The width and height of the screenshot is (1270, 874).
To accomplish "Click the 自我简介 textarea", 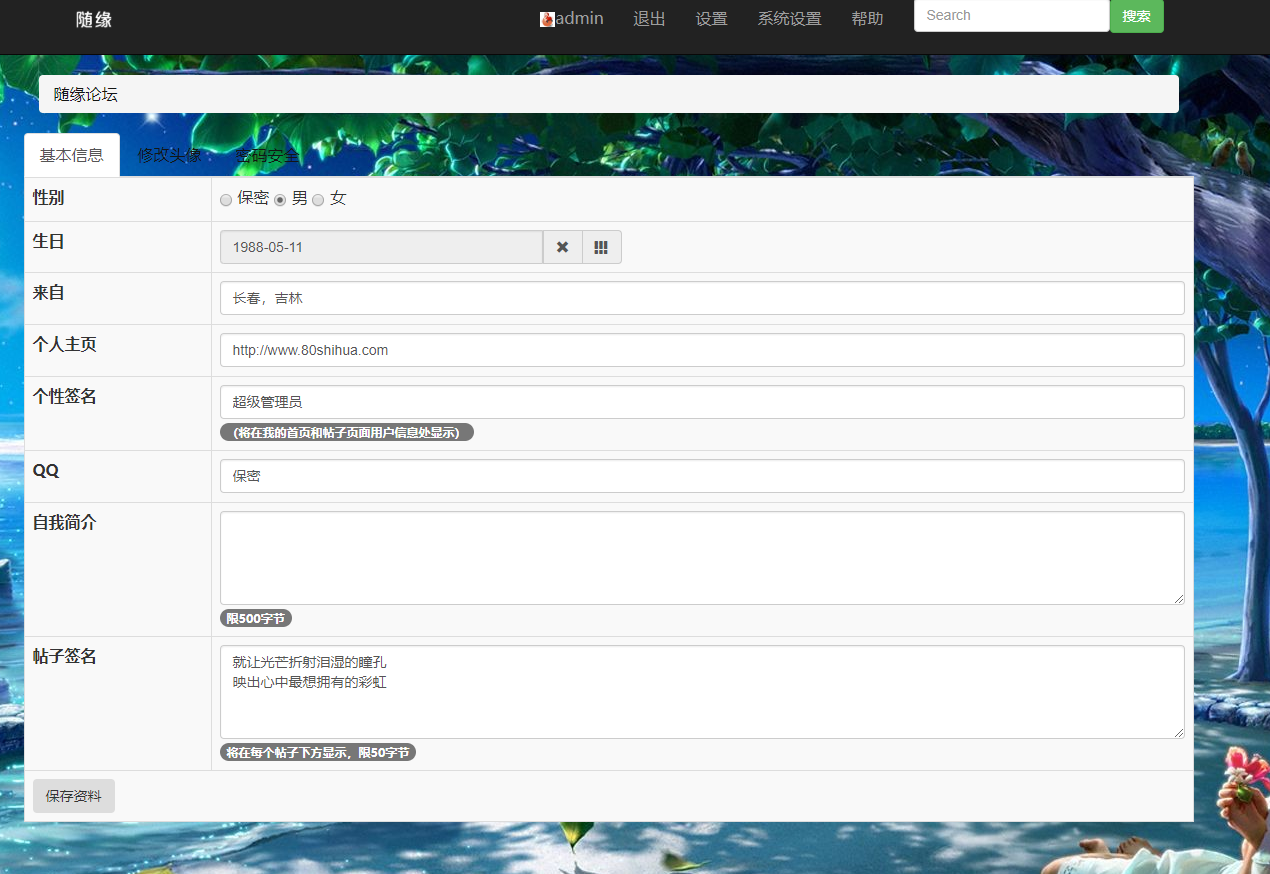I will coord(702,558).
